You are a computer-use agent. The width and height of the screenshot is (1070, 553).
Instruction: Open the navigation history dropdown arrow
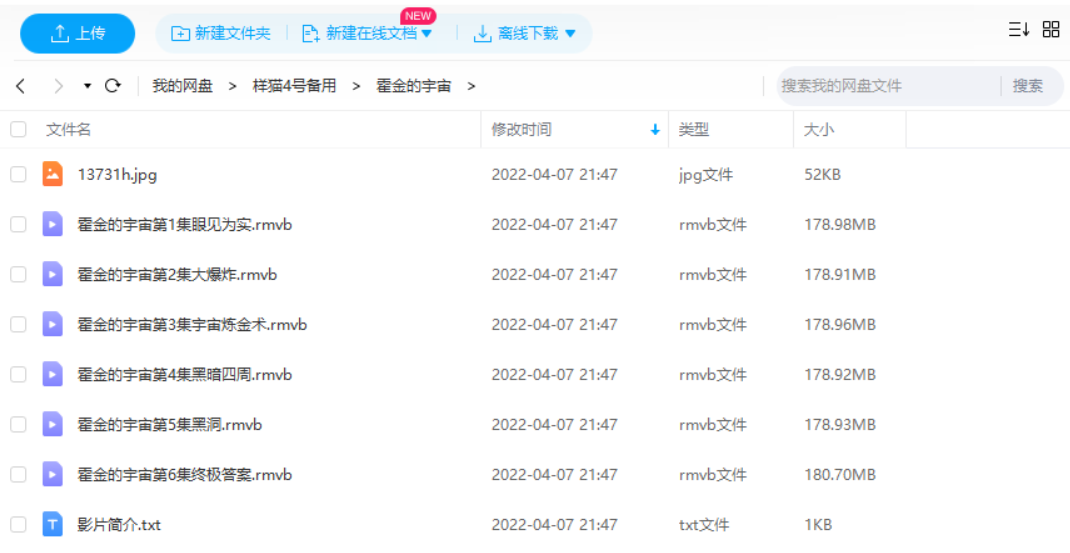pyautogui.click(x=87, y=86)
